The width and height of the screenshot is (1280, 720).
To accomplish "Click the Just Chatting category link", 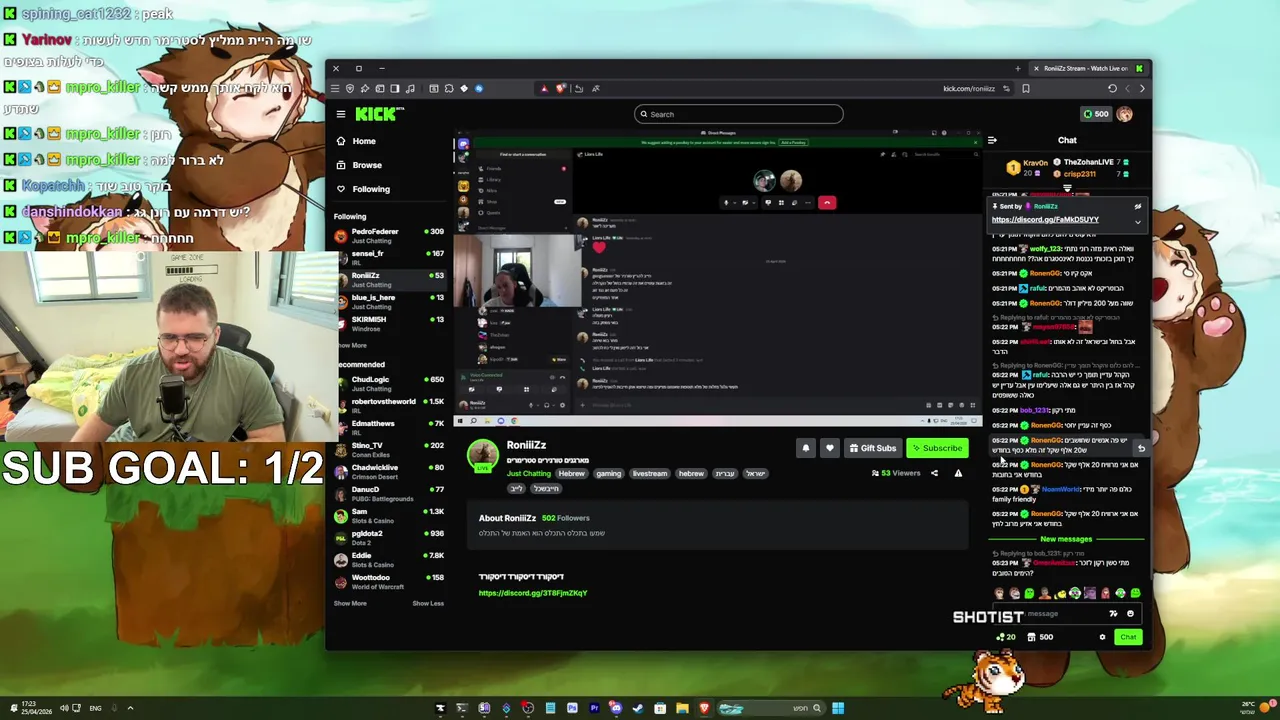I will pyautogui.click(x=529, y=473).
